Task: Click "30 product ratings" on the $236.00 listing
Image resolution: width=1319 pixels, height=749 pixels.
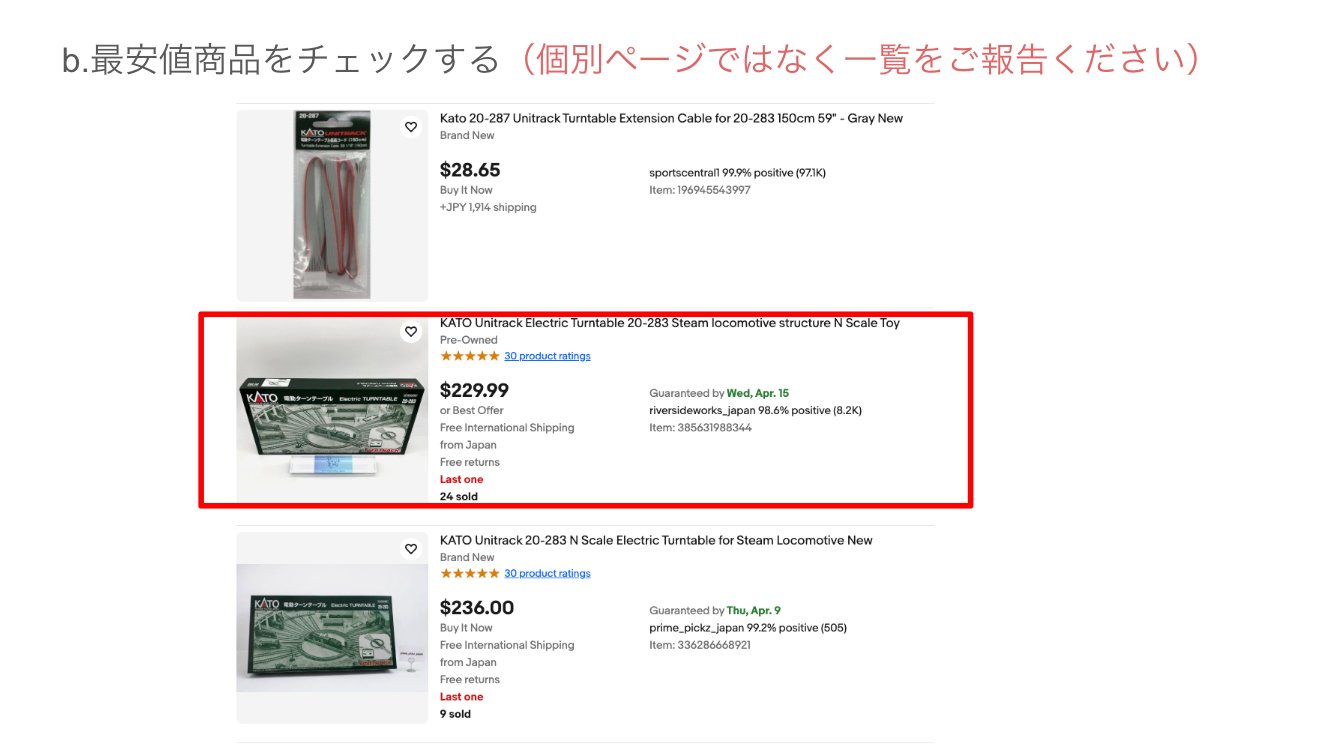Action: (x=547, y=573)
